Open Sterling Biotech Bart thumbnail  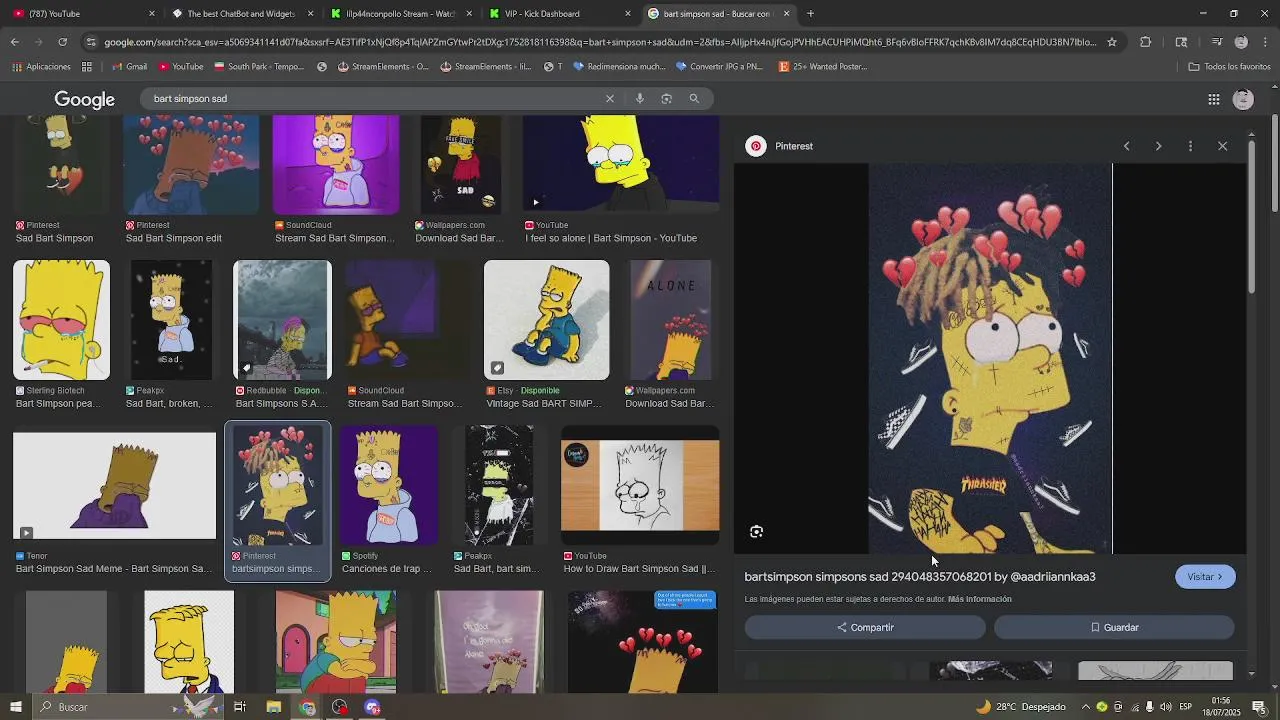(61, 320)
